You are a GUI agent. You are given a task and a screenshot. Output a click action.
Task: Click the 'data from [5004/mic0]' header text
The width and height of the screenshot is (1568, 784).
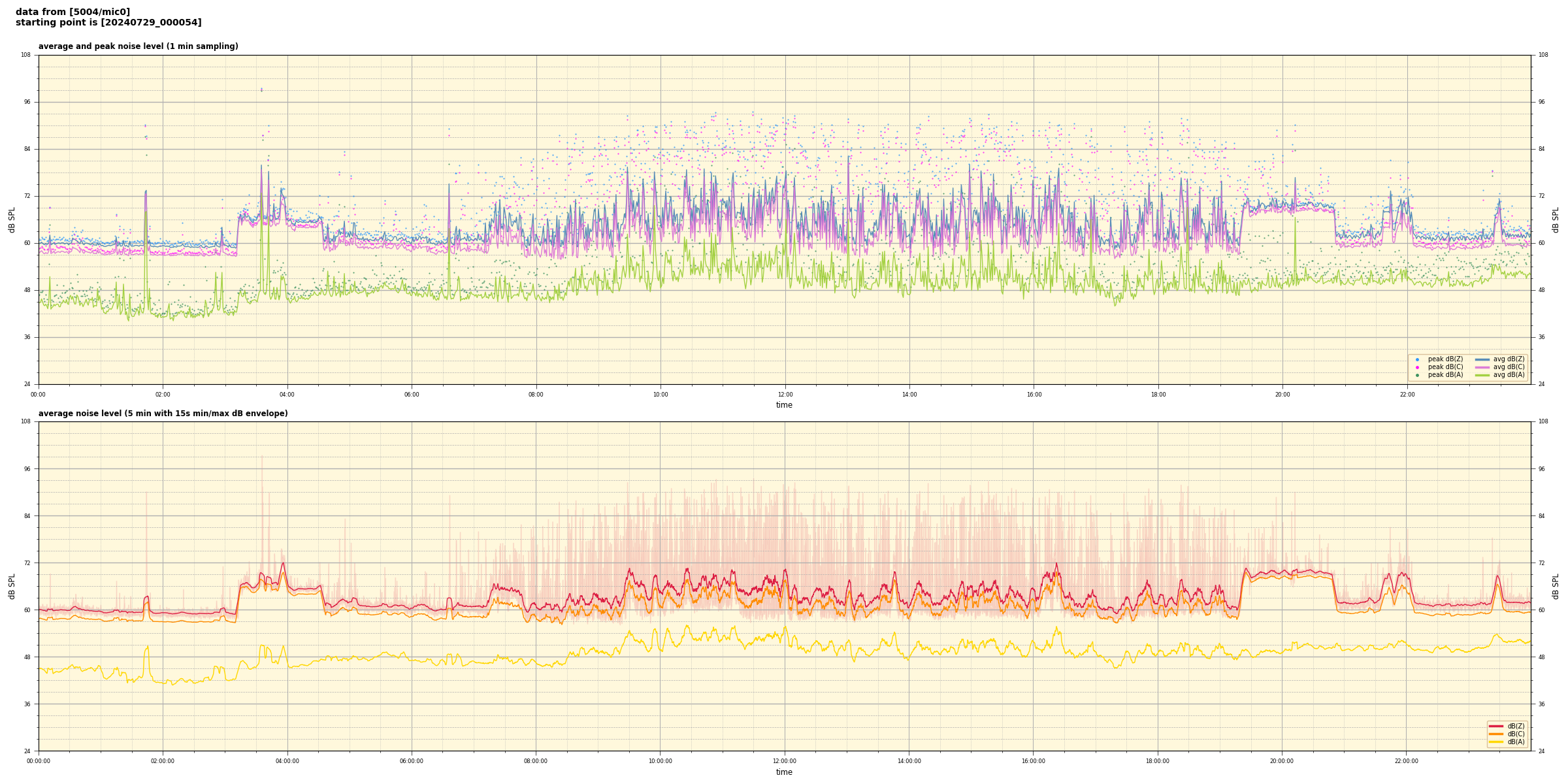tap(73, 12)
